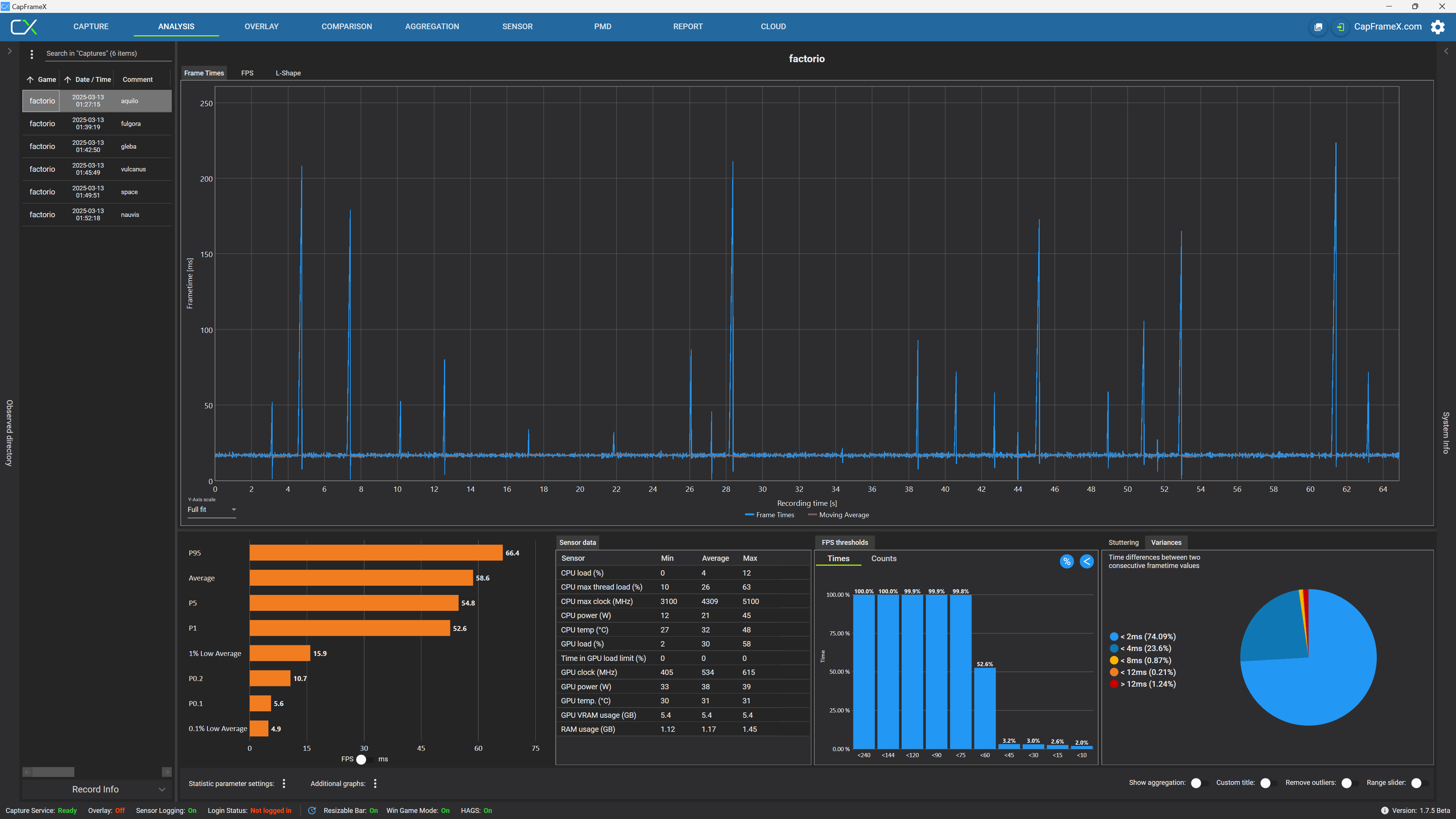Click the Sensor data tab header
Screen dimensions: 1456x819
(x=577, y=542)
